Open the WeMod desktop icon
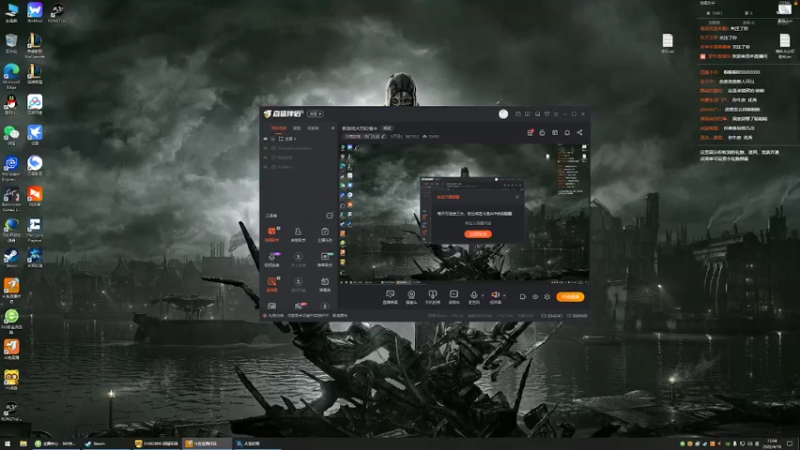Image resolution: width=800 pixels, height=450 pixels. point(34,12)
